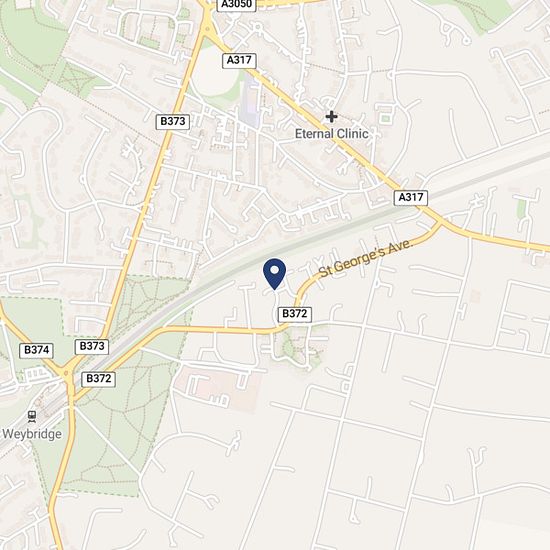550x550 pixels.
Task: Click the pink shaded site south of B372
Action: point(219,388)
